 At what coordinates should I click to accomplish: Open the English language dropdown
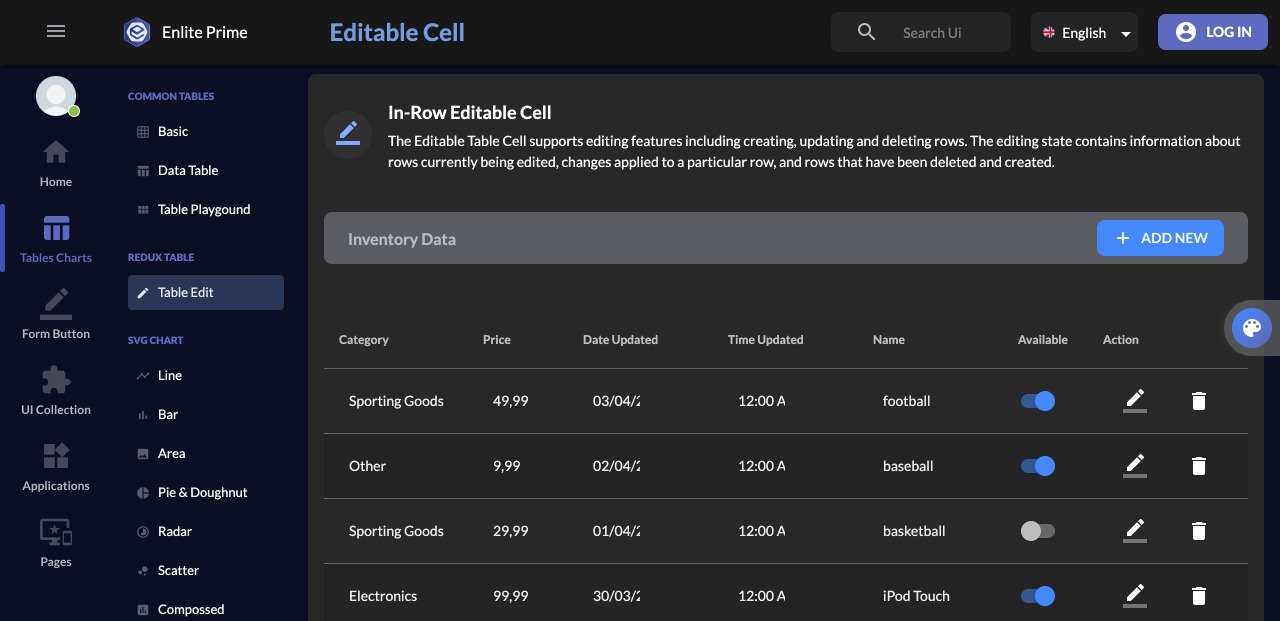click(x=1085, y=33)
